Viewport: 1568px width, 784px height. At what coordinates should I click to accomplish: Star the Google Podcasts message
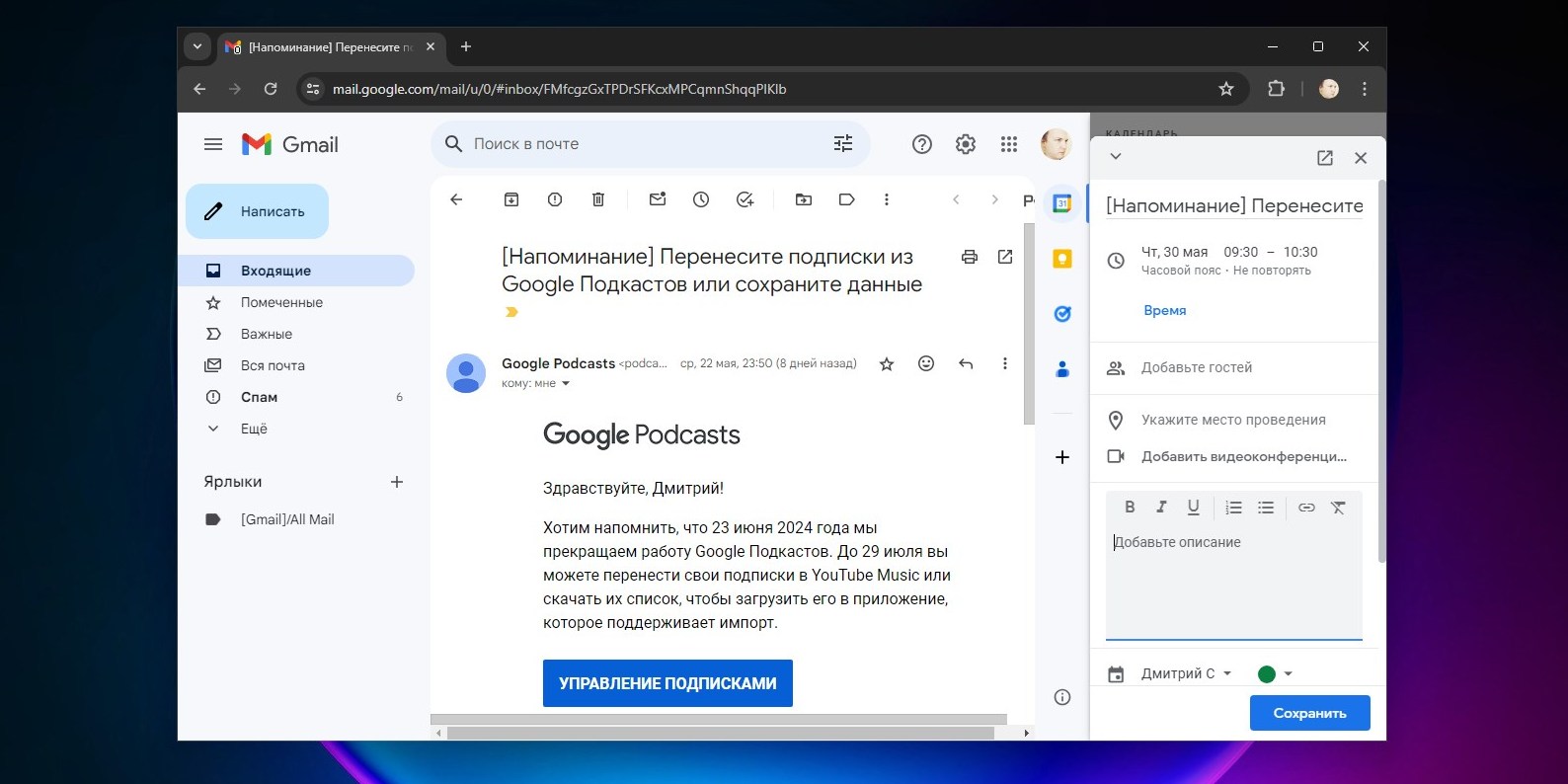pos(887,363)
